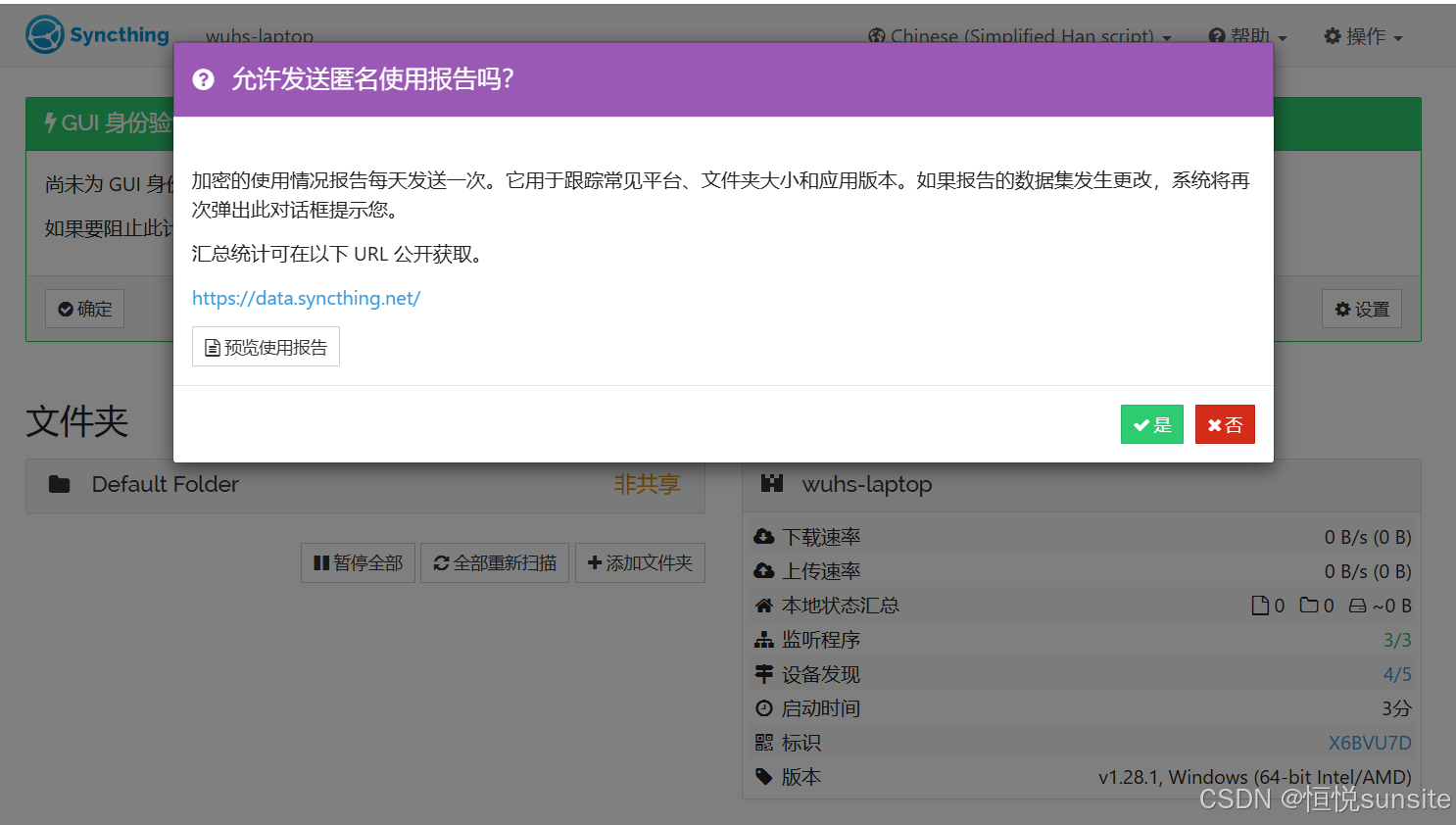Click the question icon next to 帮助

click(1217, 36)
